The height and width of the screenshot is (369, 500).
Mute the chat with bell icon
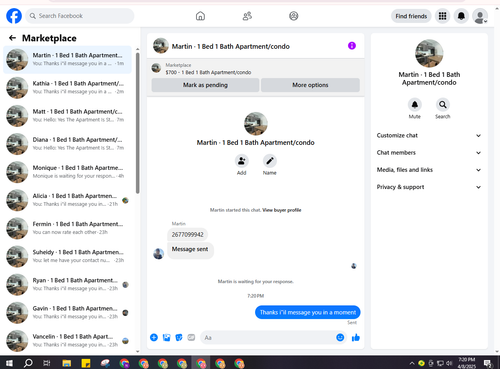click(x=415, y=105)
